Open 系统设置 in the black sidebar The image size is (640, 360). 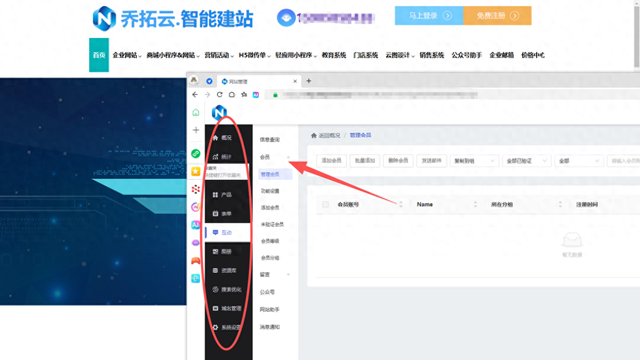[227, 327]
